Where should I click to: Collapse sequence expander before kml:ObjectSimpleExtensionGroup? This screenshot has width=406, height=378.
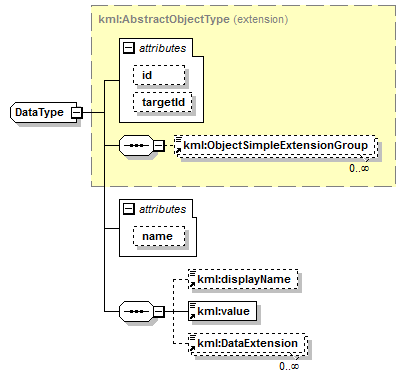[159, 145]
